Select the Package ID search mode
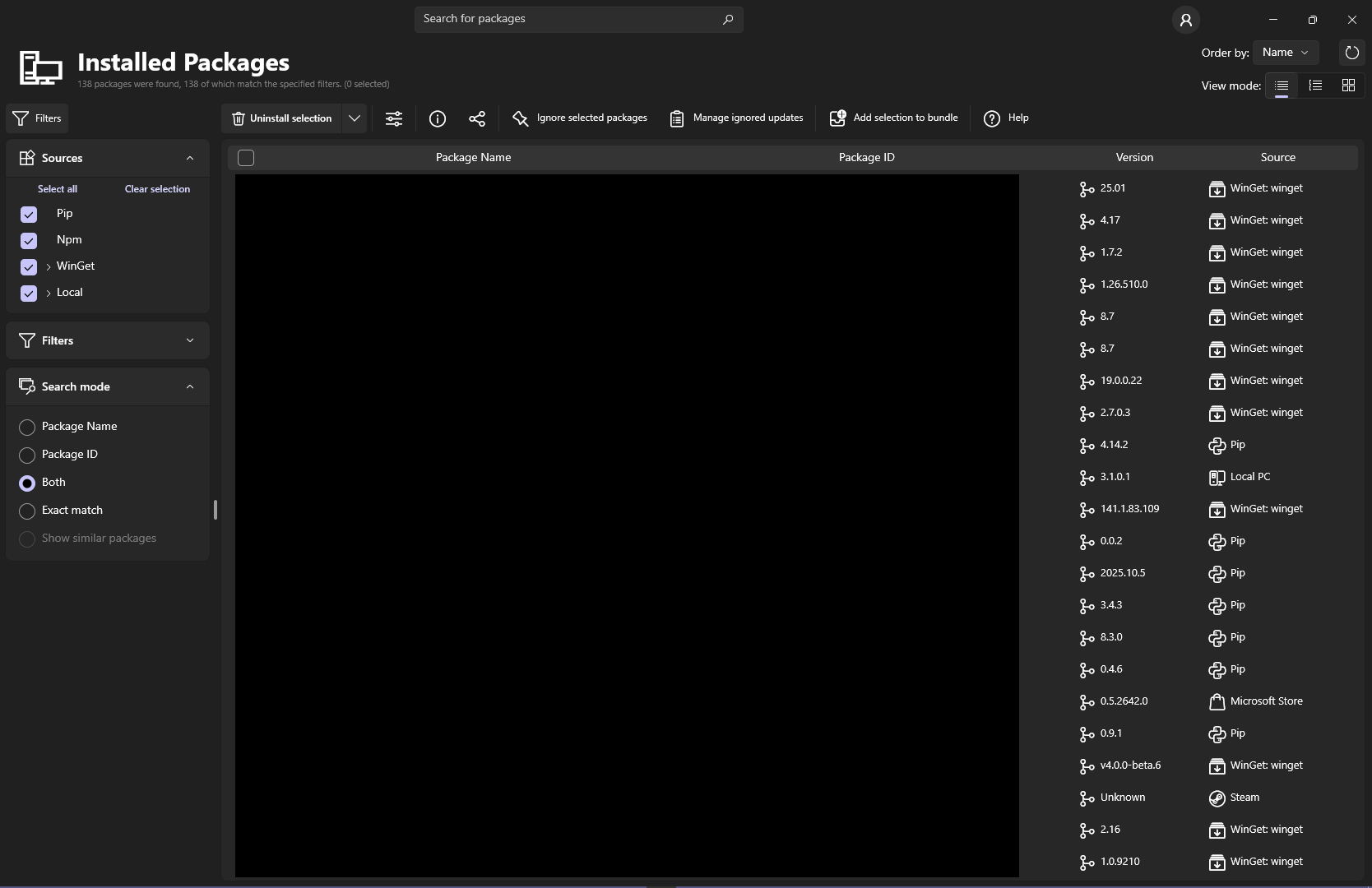1372x888 pixels. tap(27, 455)
